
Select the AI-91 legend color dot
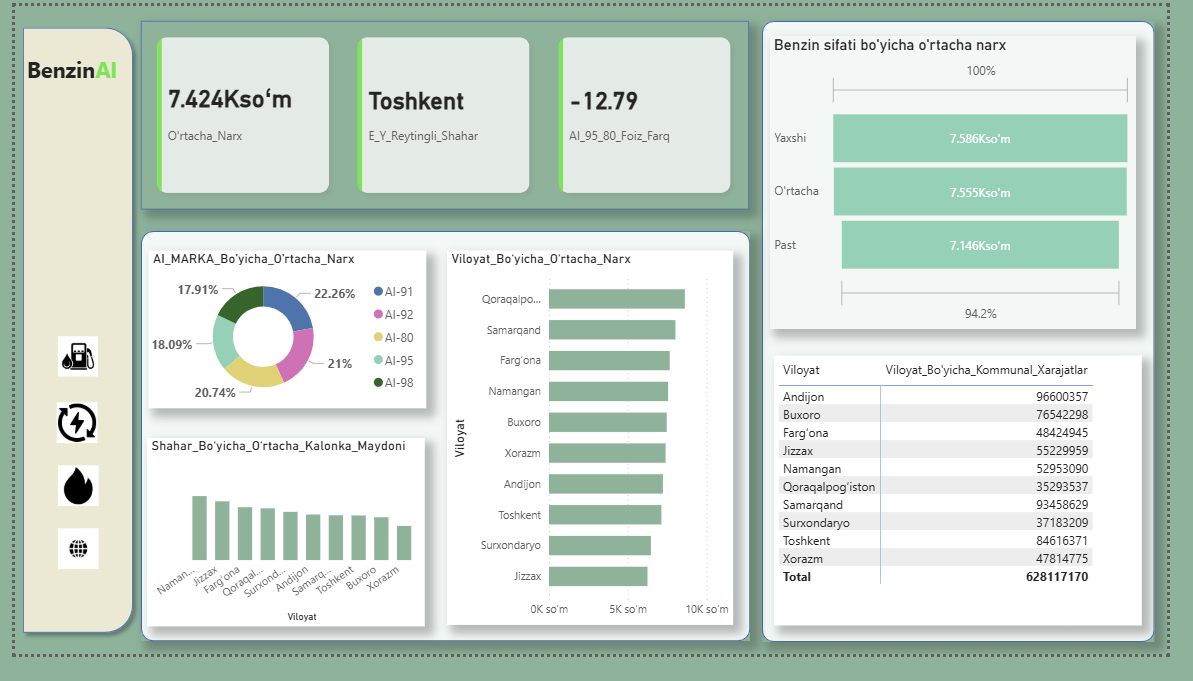point(378,292)
